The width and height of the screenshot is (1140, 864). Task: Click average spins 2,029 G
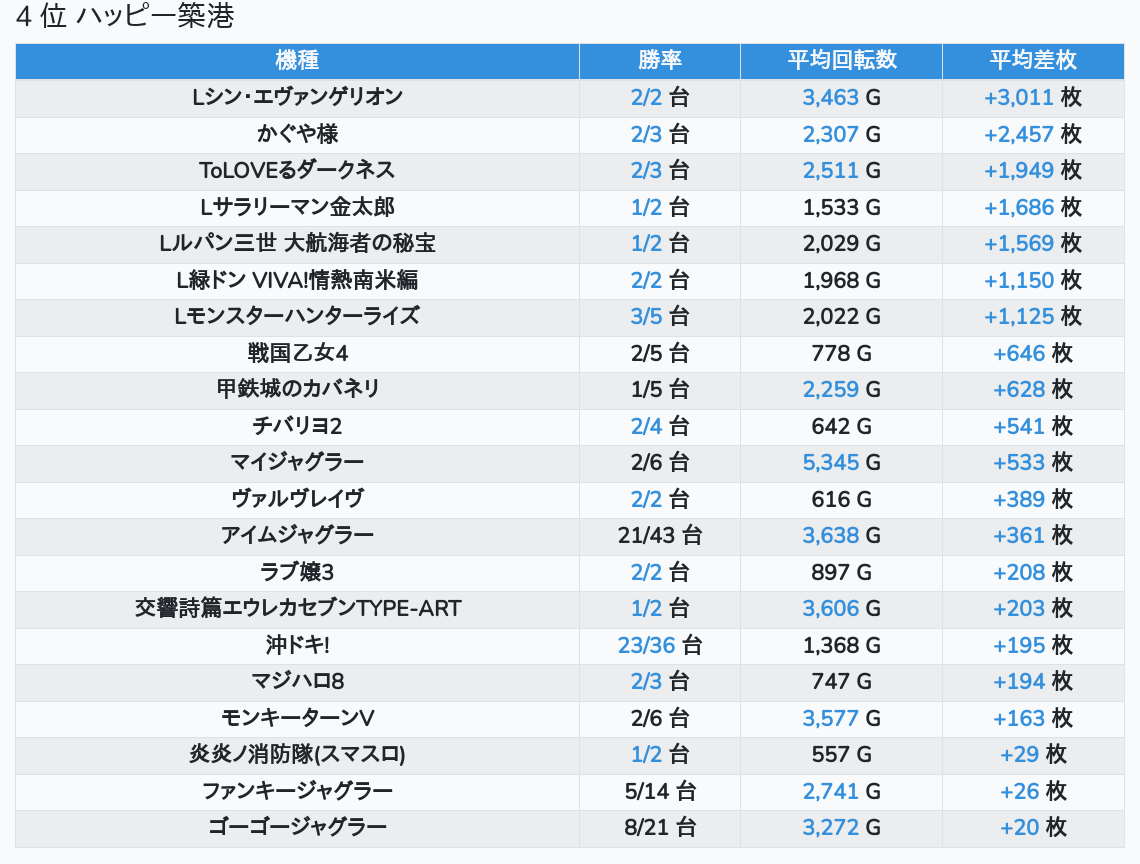(x=842, y=244)
